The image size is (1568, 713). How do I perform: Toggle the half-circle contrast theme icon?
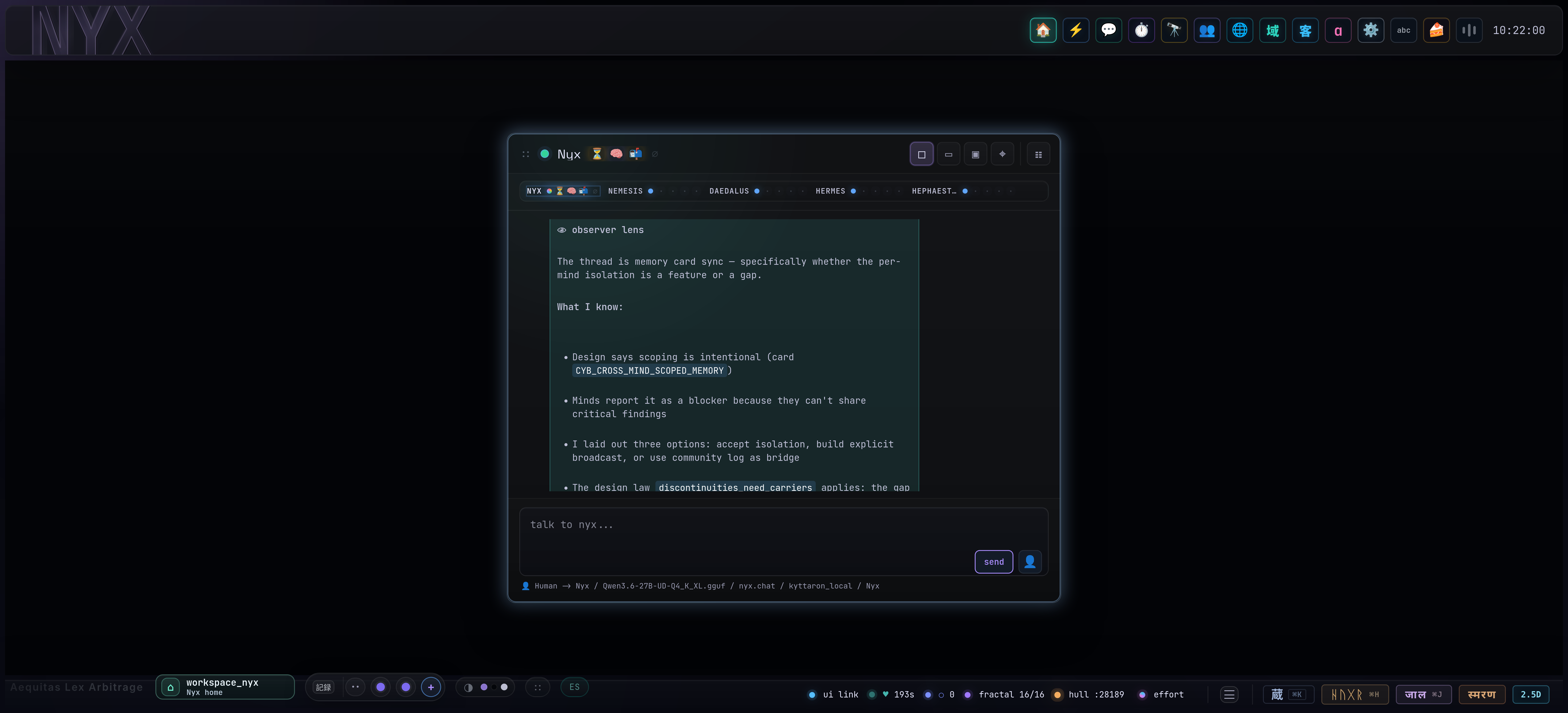(468, 687)
